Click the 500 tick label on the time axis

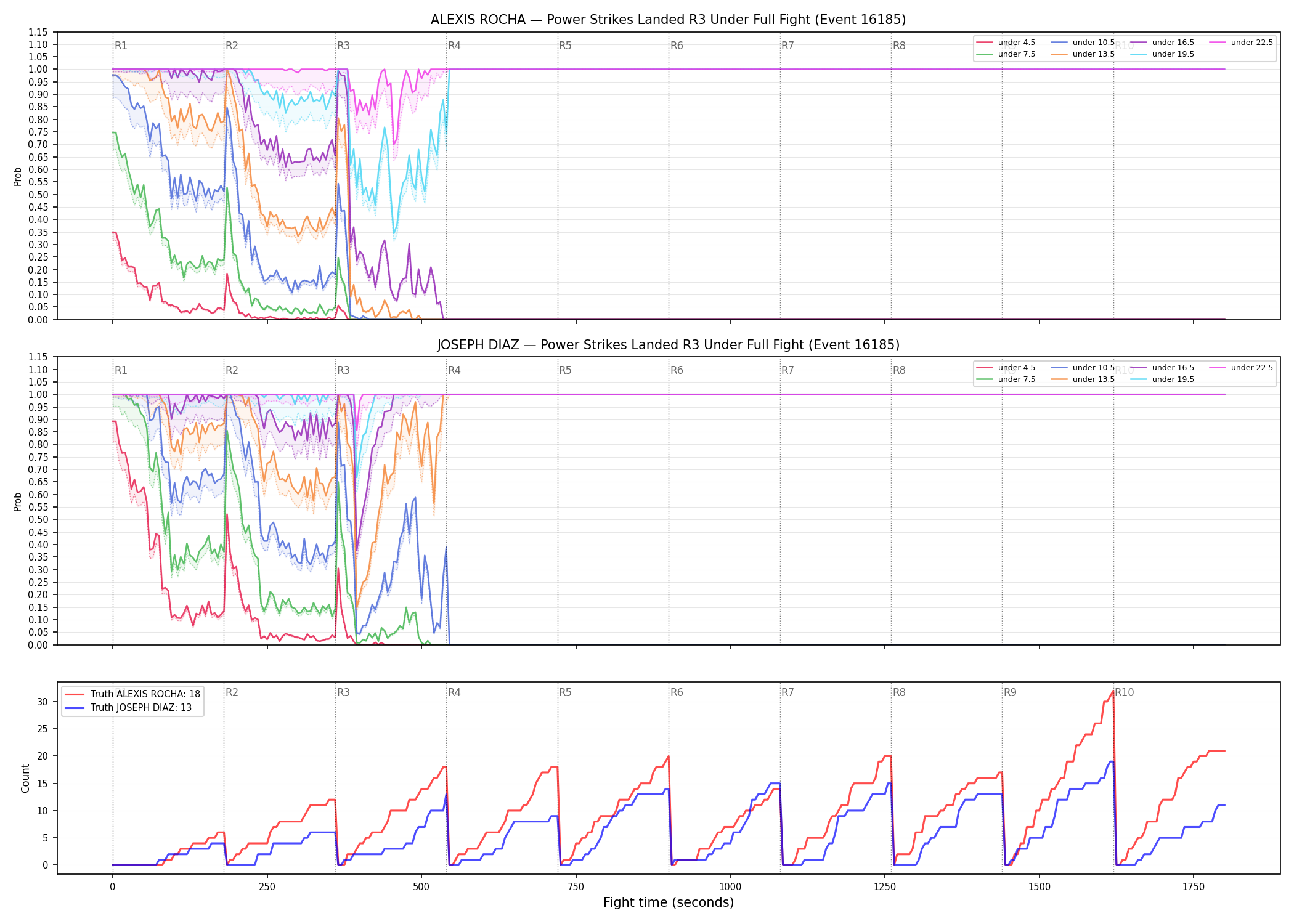pyautogui.click(x=421, y=886)
